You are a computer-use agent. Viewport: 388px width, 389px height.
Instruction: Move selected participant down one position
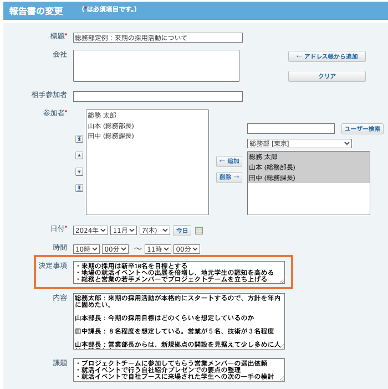(79, 172)
